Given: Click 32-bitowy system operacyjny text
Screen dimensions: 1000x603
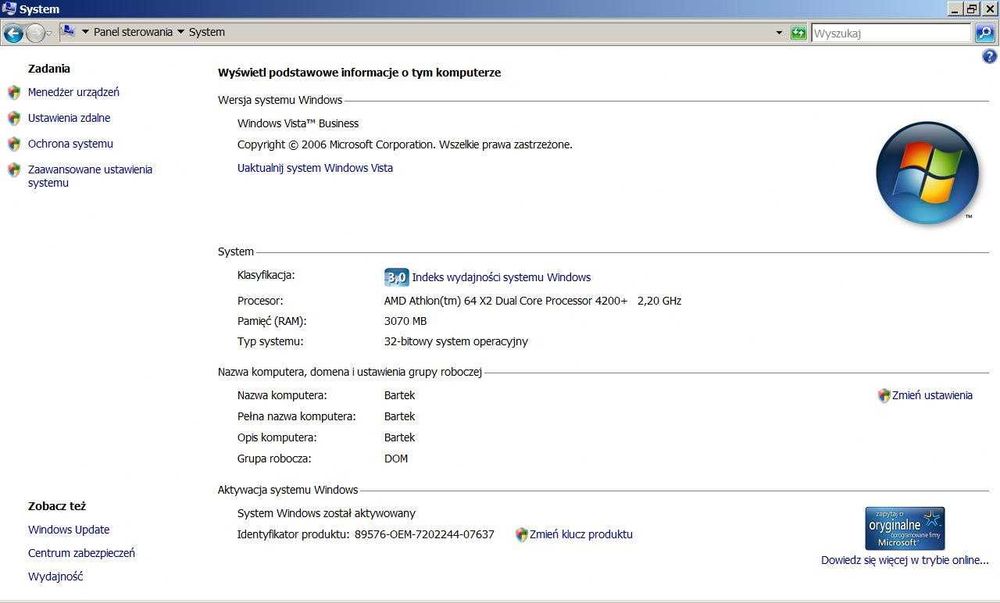Looking at the screenshot, I should (456, 342).
